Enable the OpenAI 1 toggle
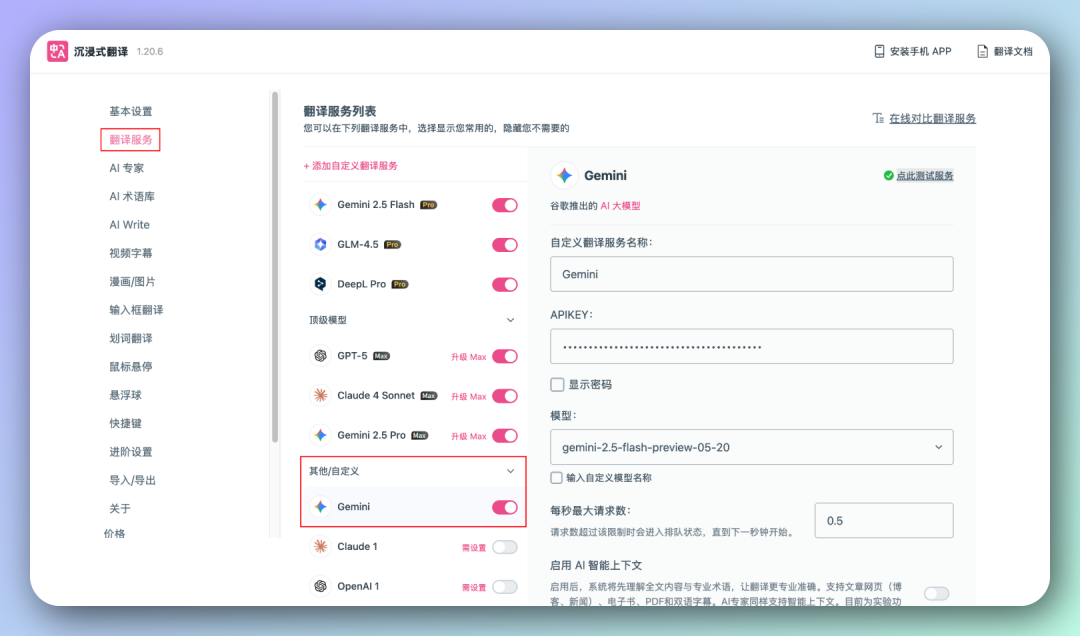The height and width of the screenshot is (636, 1080). [505, 586]
